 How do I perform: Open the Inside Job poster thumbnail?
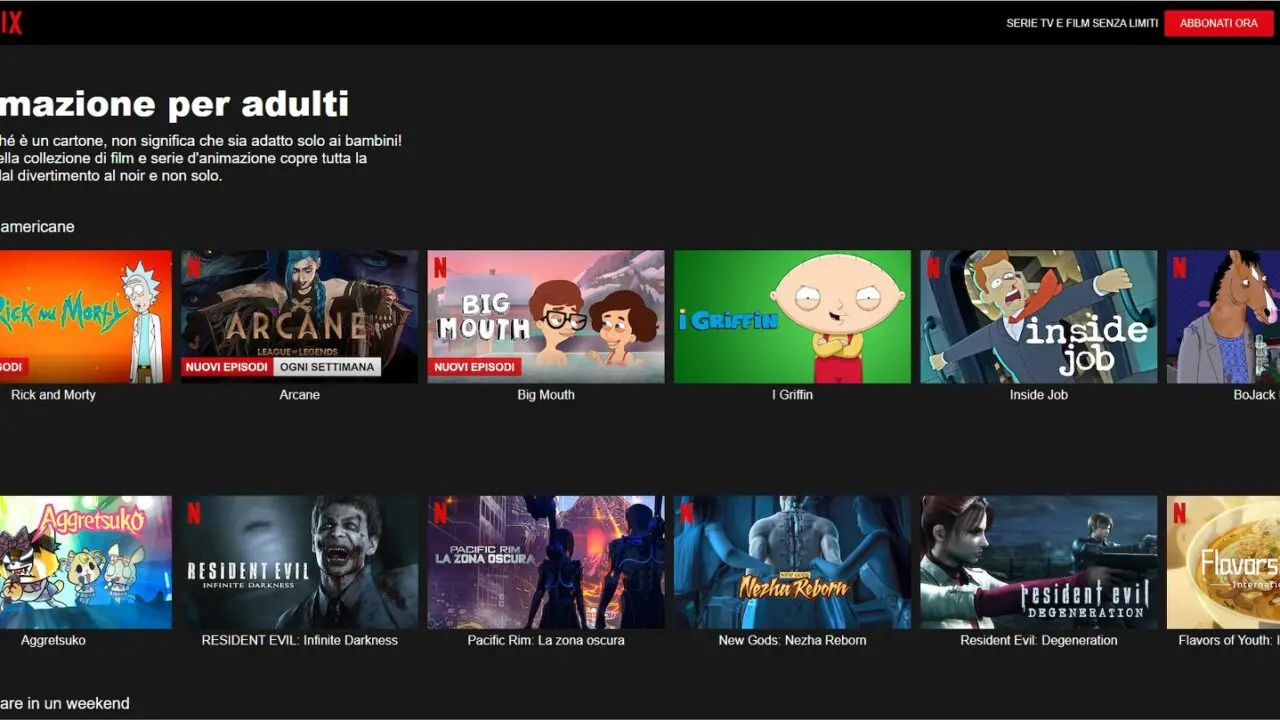tap(1038, 316)
